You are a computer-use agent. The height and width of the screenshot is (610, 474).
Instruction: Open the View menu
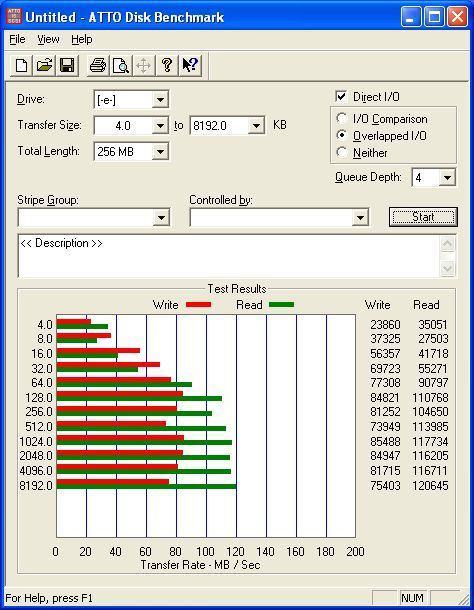(48, 39)
